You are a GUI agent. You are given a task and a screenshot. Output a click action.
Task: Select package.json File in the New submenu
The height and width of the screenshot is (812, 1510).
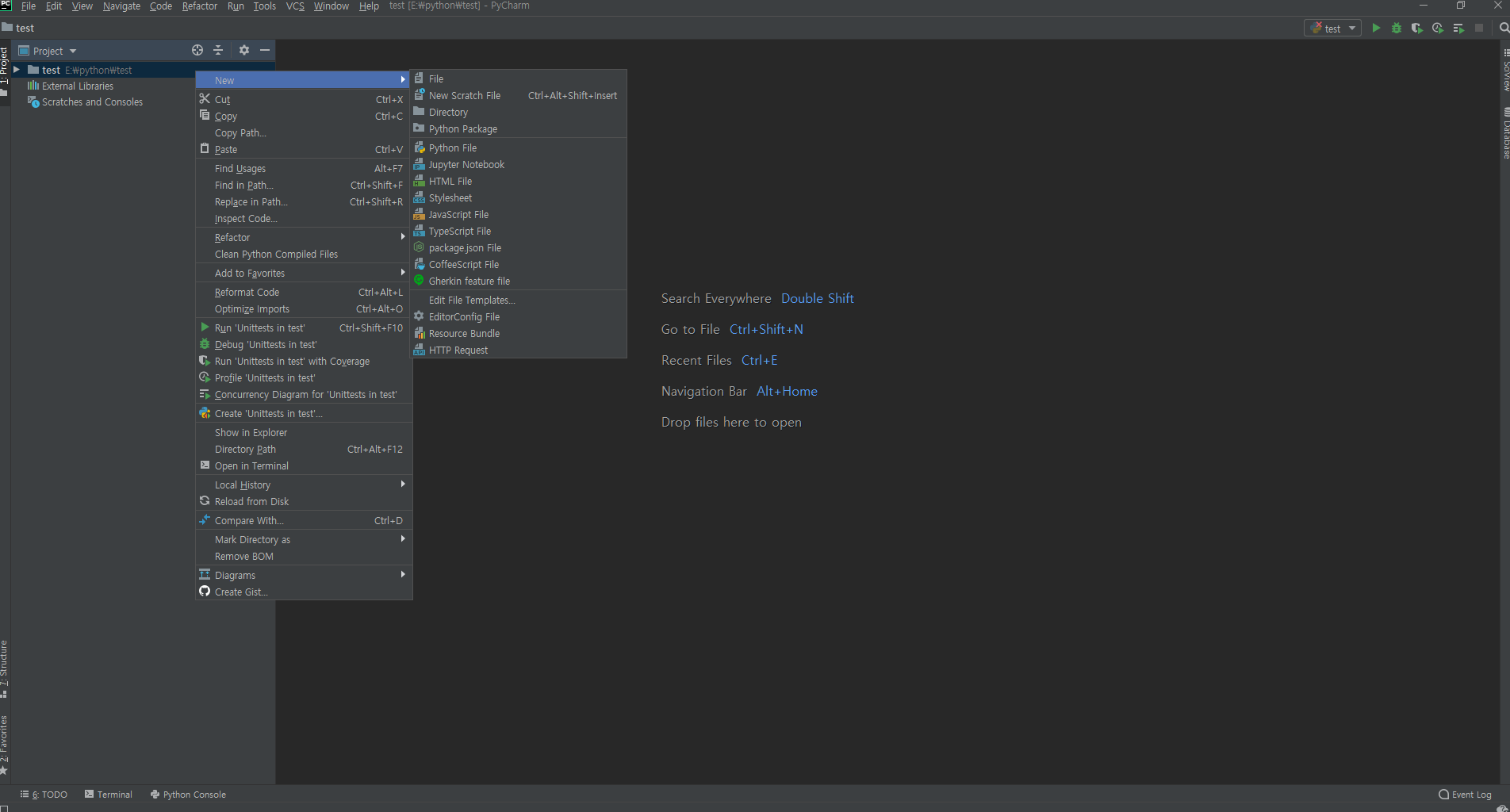coord(519,247)
